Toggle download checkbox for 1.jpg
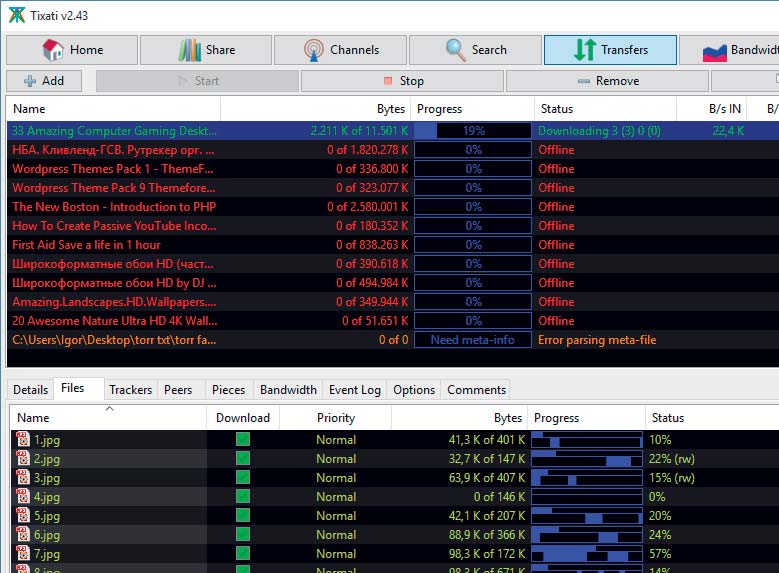 coord(243,439)
